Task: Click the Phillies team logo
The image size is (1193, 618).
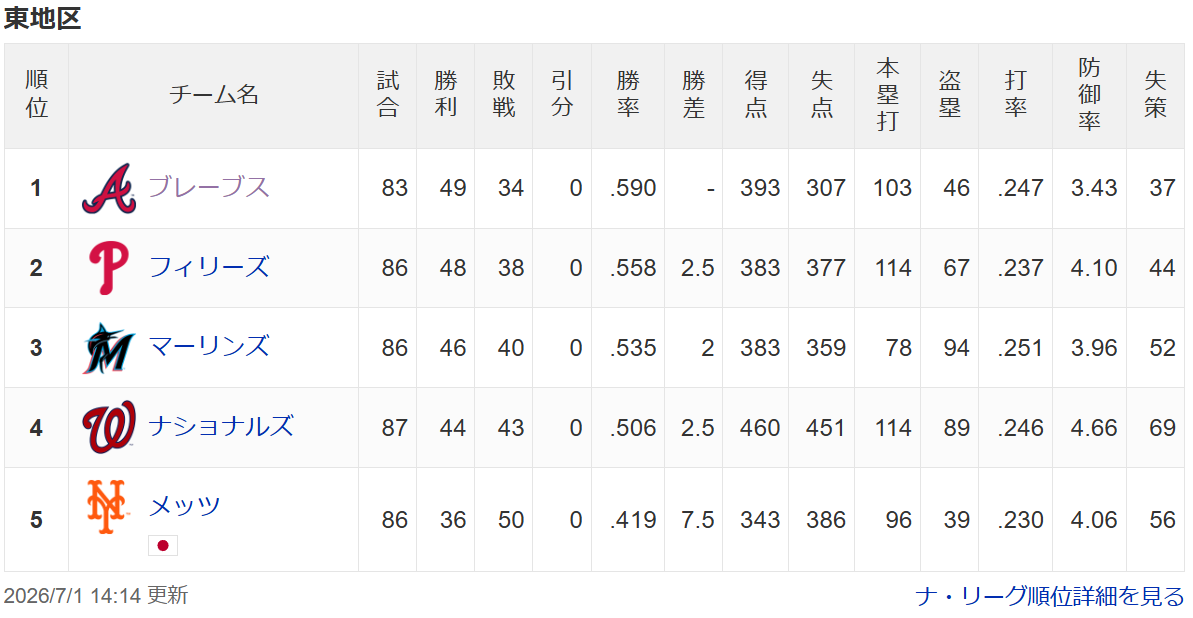Action: [109, 268]
